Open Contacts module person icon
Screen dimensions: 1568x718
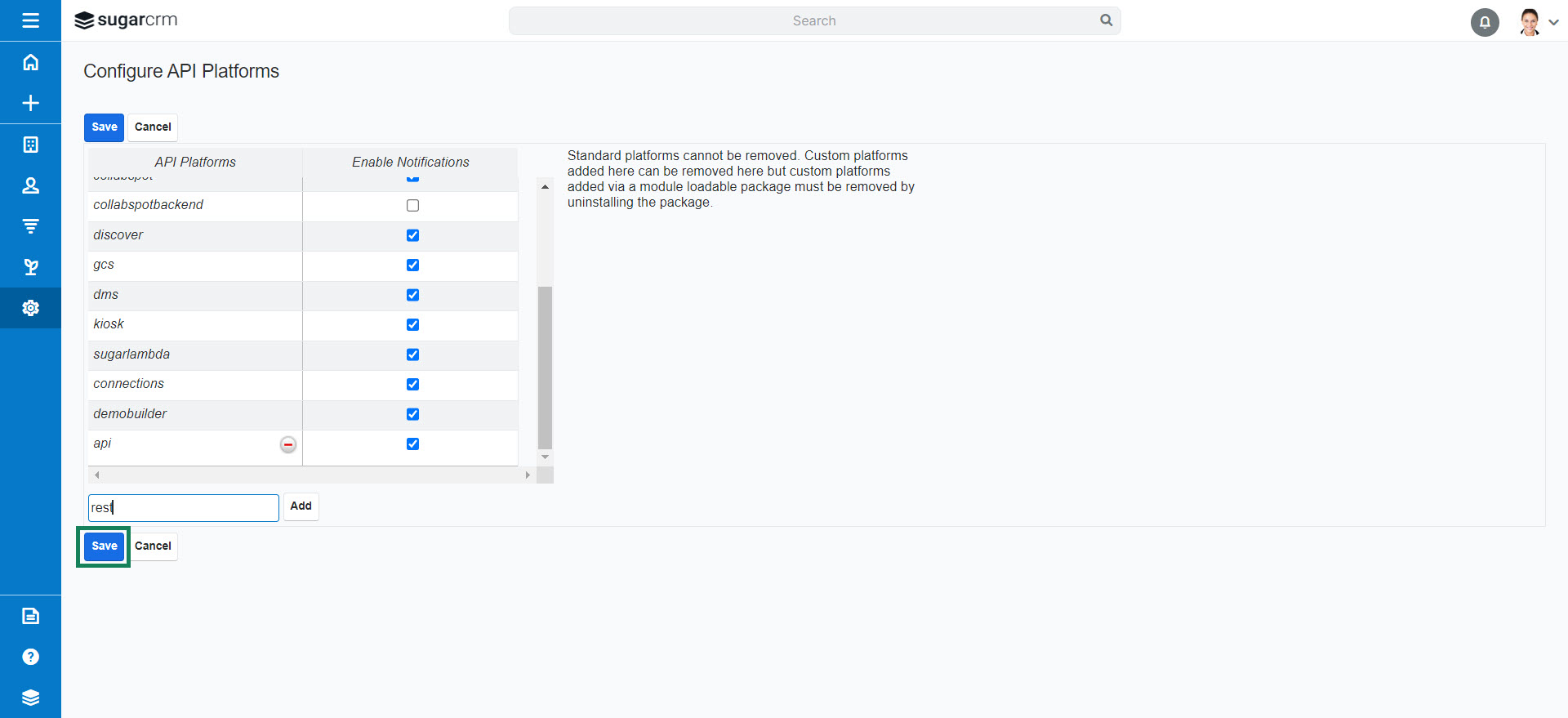pyautogui.click(x=30, y=185)
